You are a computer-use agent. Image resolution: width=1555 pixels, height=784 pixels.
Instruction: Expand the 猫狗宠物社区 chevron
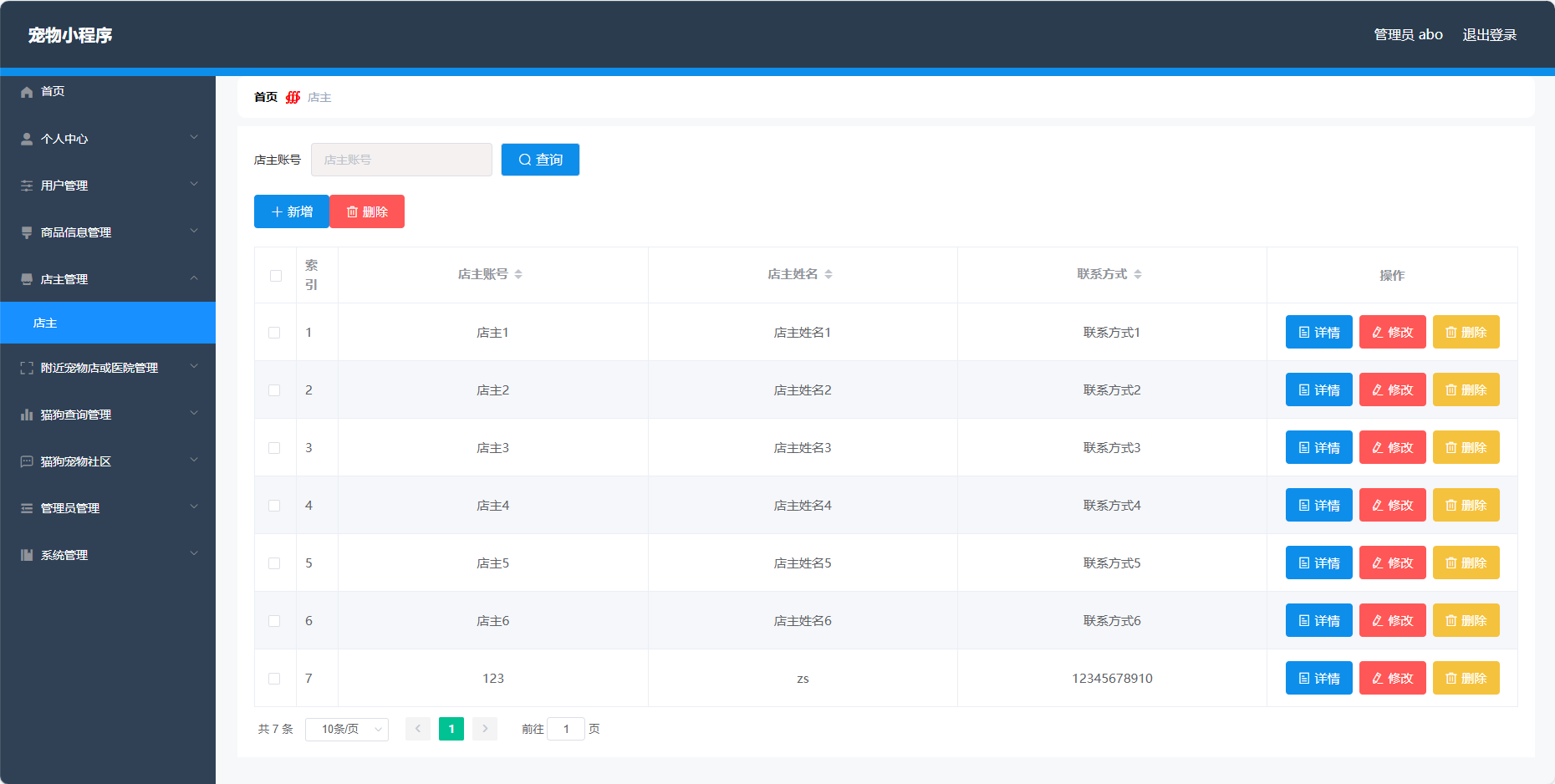[x=194, y=460]
